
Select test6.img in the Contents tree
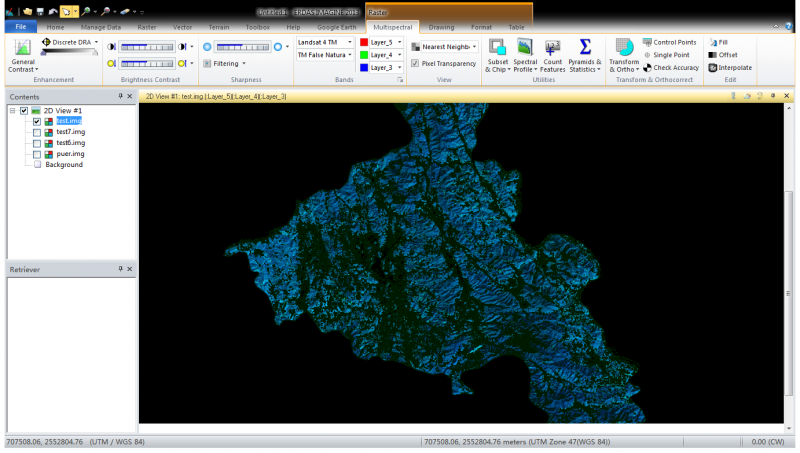70,143
